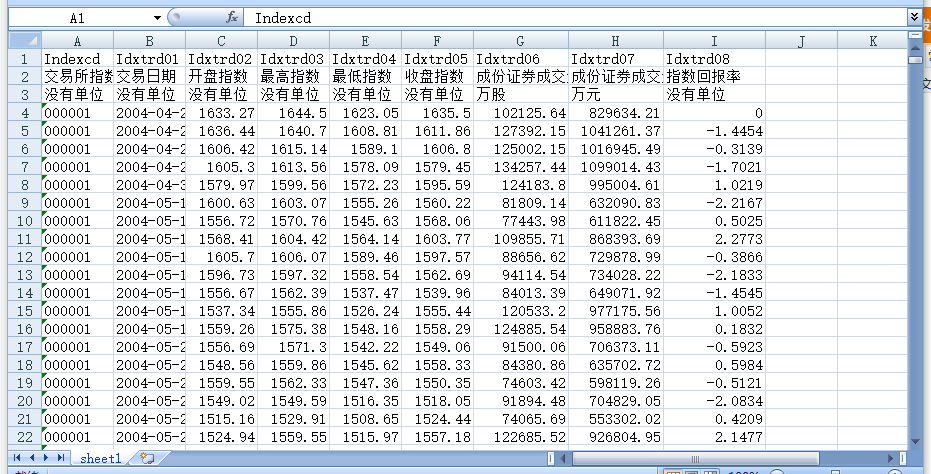
Task: Select row 4 header
Action: pyautogui.click(x=25, y=113)
